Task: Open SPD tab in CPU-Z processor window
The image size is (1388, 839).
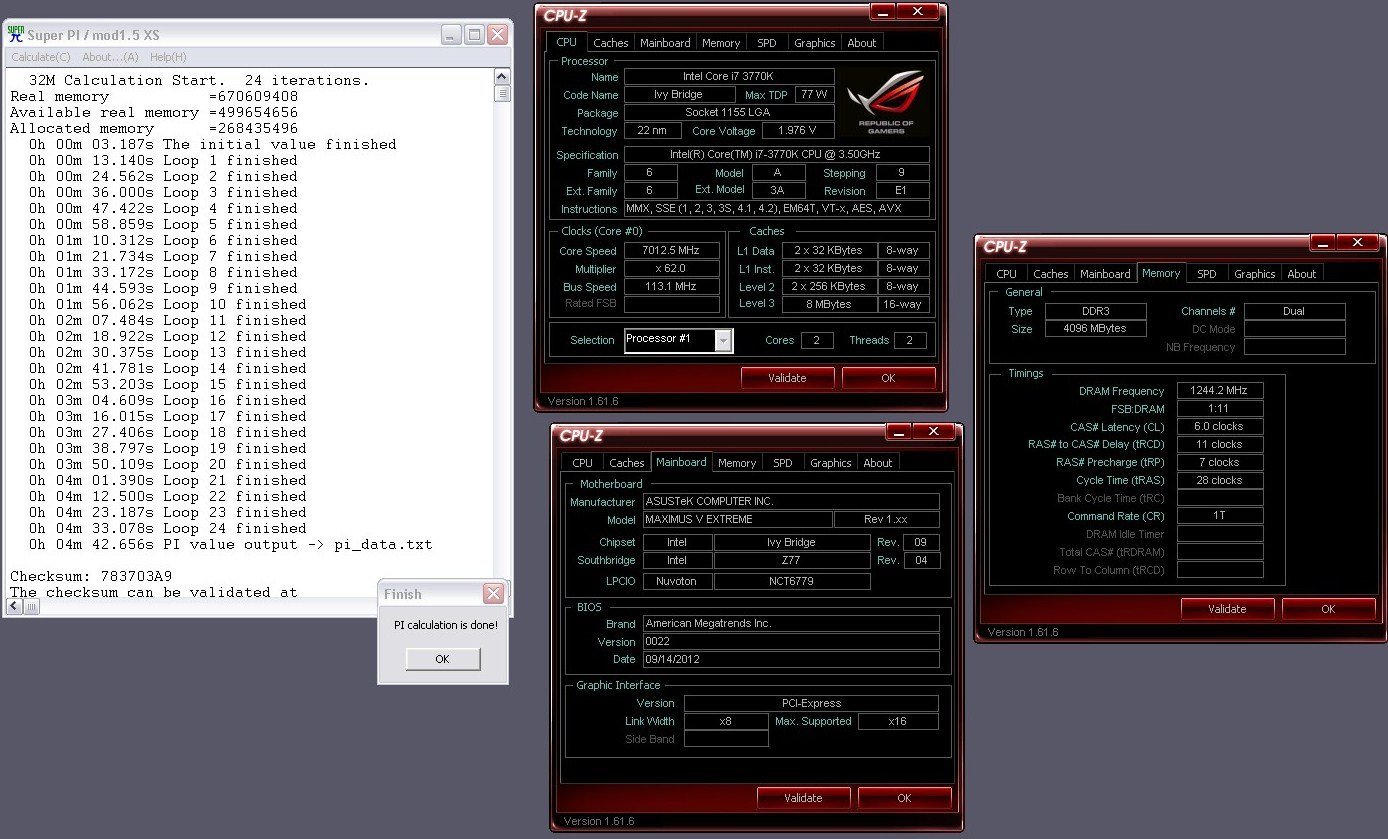Action: 766,43
